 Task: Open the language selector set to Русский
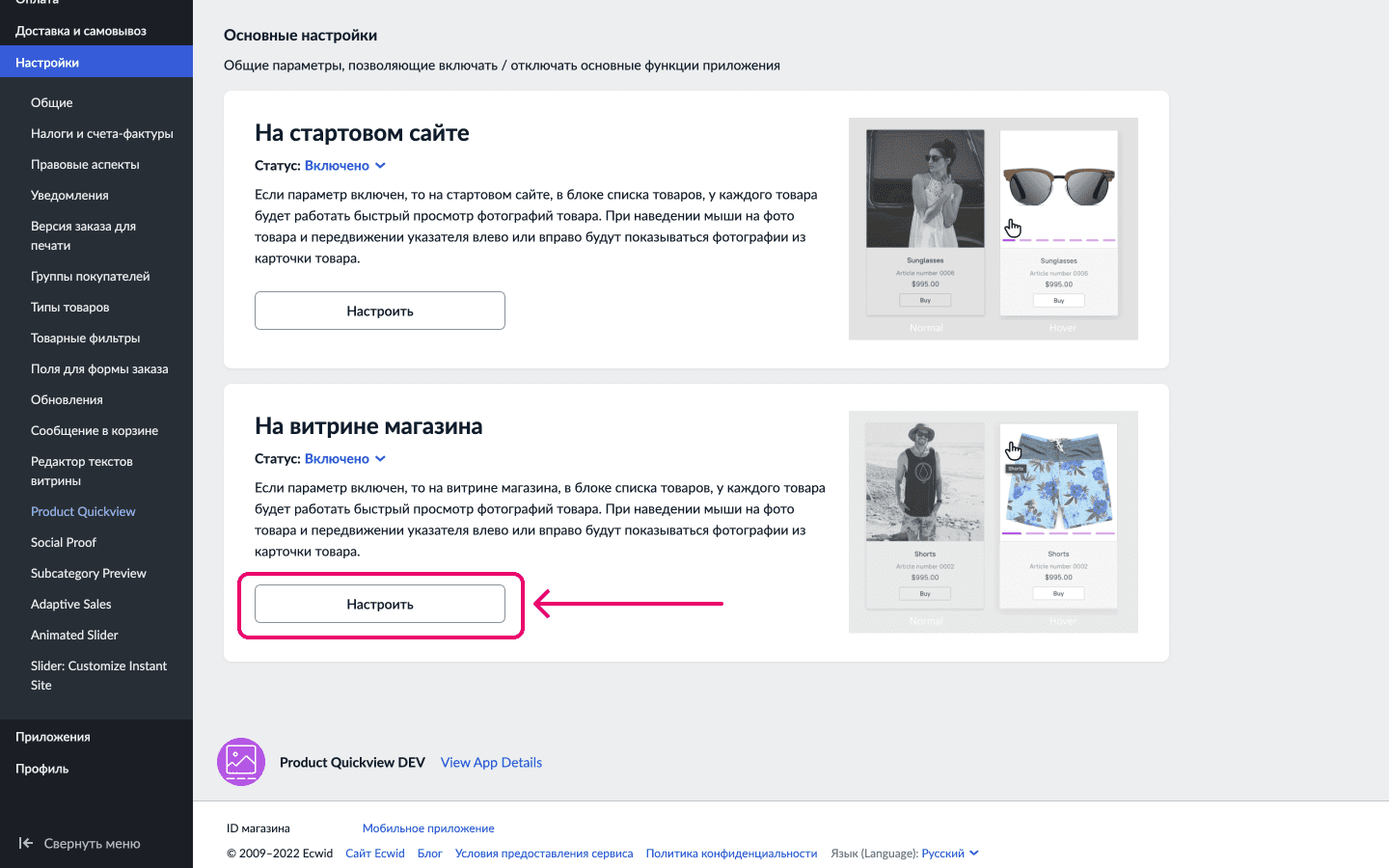pyautogui.click(x=949, y=854)
